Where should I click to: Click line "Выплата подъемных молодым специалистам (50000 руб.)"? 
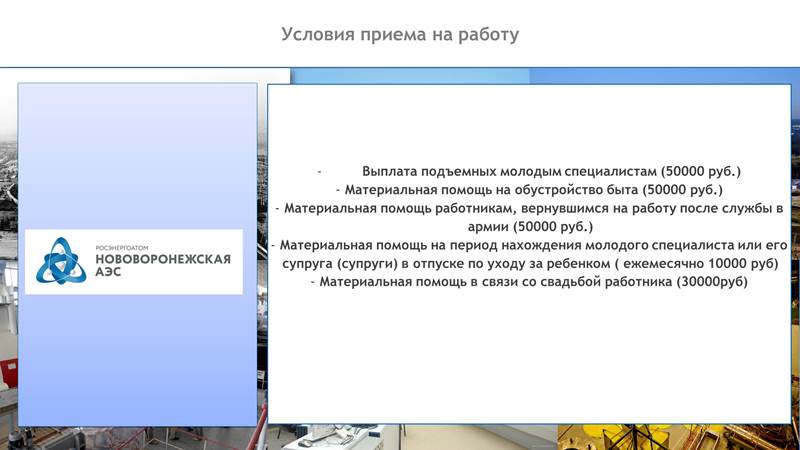(x=551, y=171)
